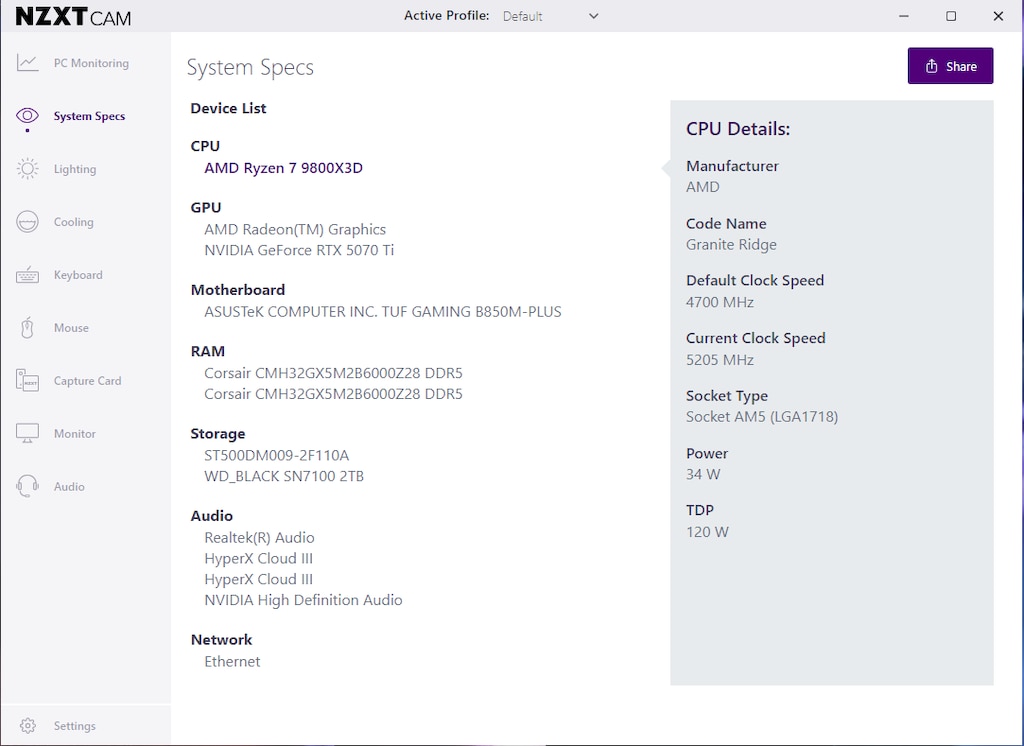The width and height of the screenshot is (1024, 746).
Task: Click the NZXT CAM logo
Action: tap(73, 16)
